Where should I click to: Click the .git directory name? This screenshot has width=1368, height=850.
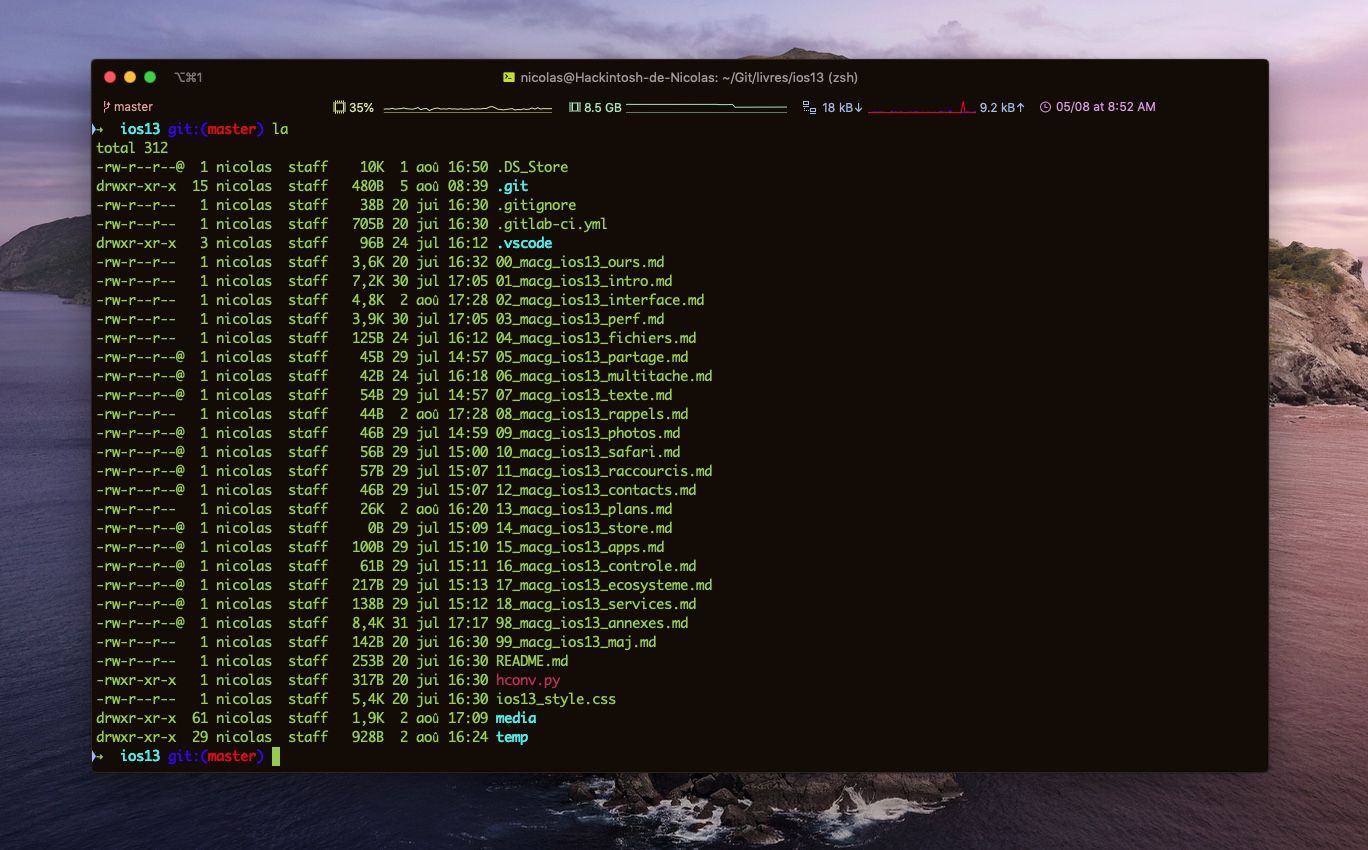coord(512,186)
